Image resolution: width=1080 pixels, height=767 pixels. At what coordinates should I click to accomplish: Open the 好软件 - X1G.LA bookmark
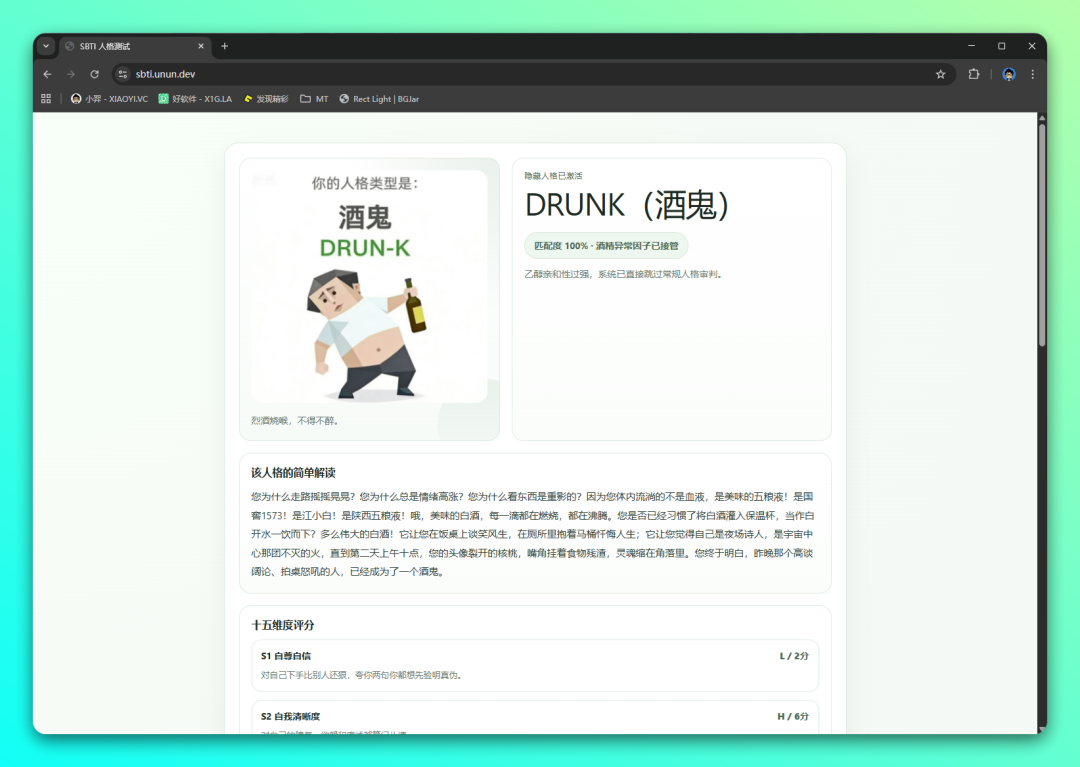click(196, 99)
